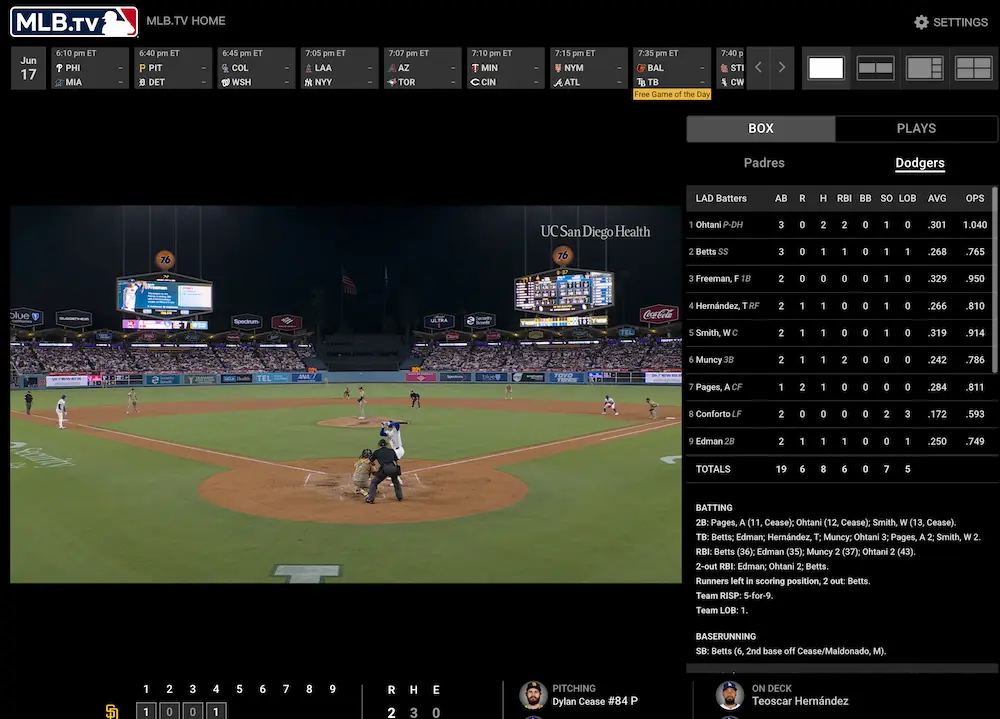Open the Jun 17 date picker

[28, 68]
